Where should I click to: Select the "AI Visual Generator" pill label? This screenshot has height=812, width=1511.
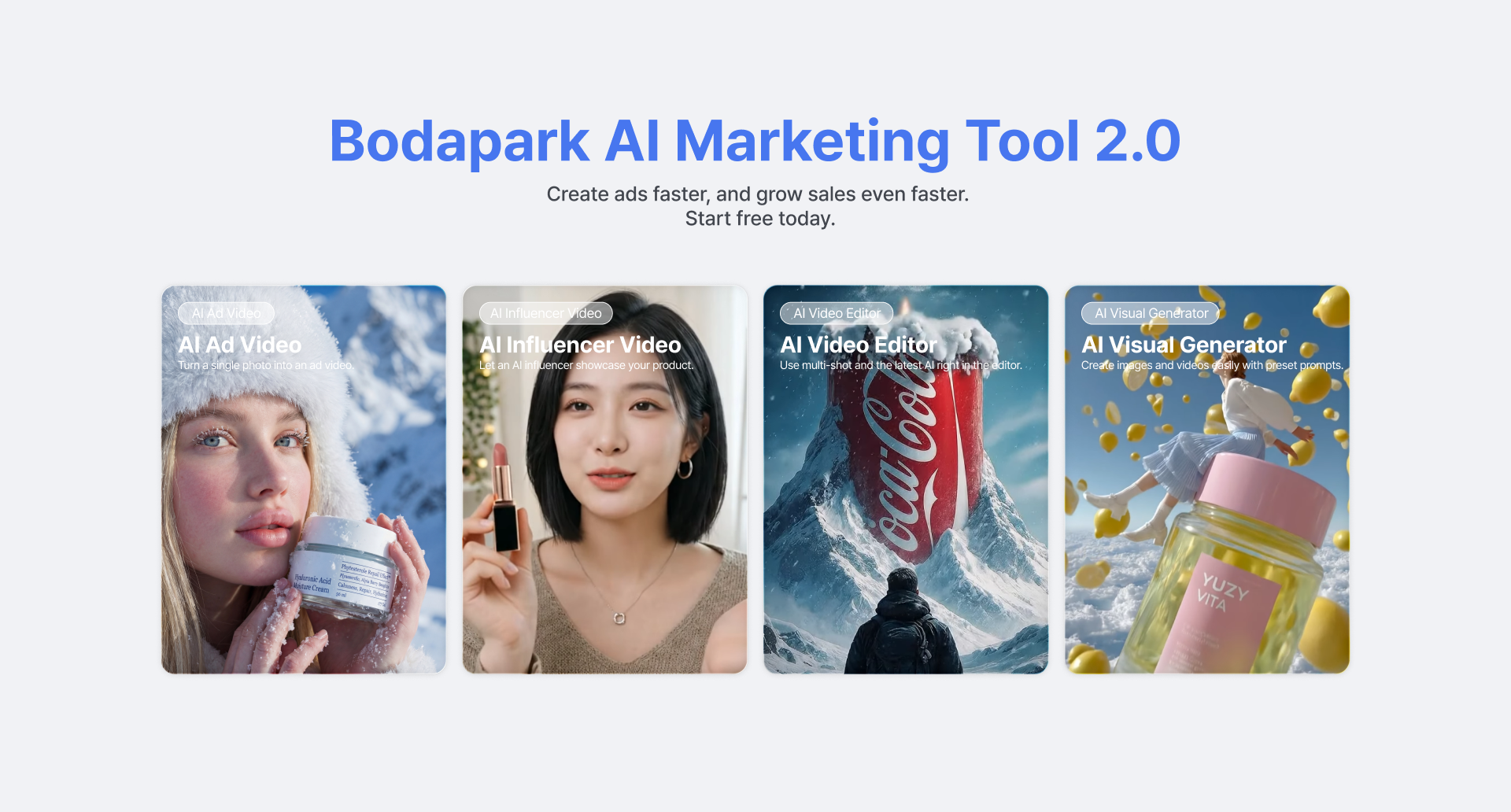[1151, 313]
